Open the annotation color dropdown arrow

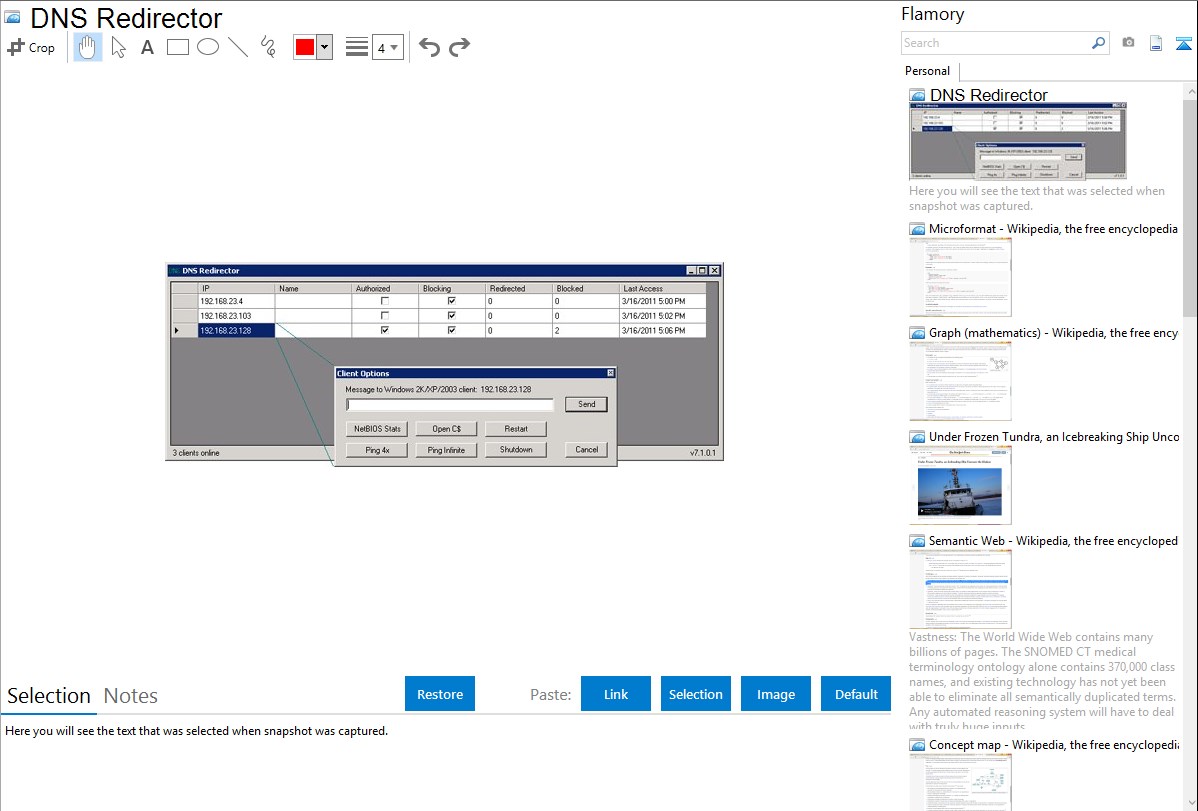[325, 47]
